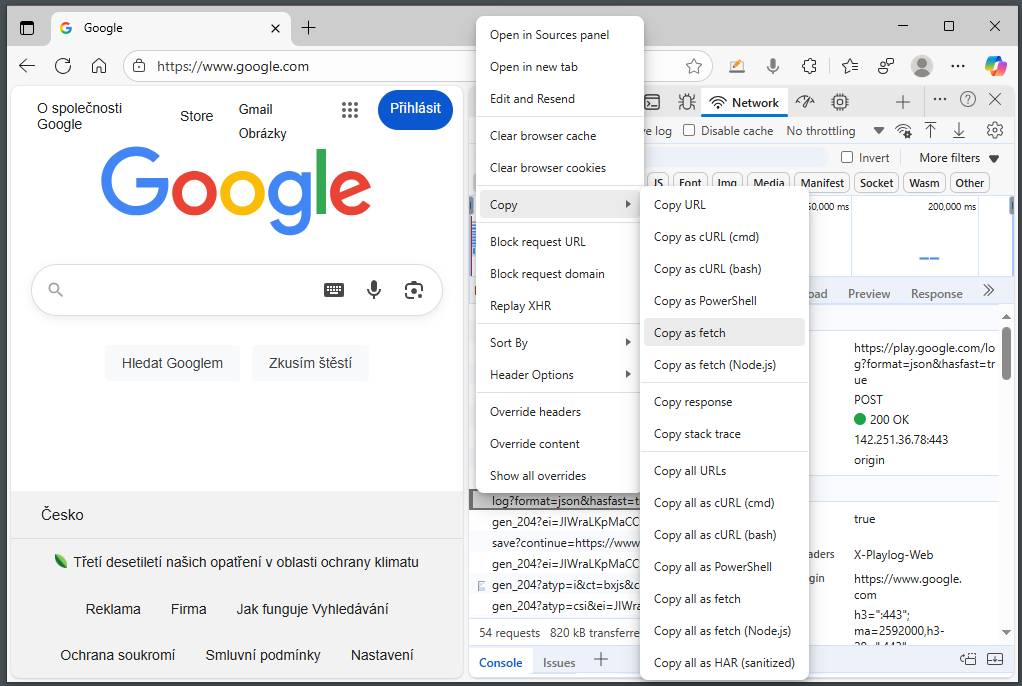Open Network settings gear icon
This screenshot has height=686, width=1022.
[x=995, y=130]
